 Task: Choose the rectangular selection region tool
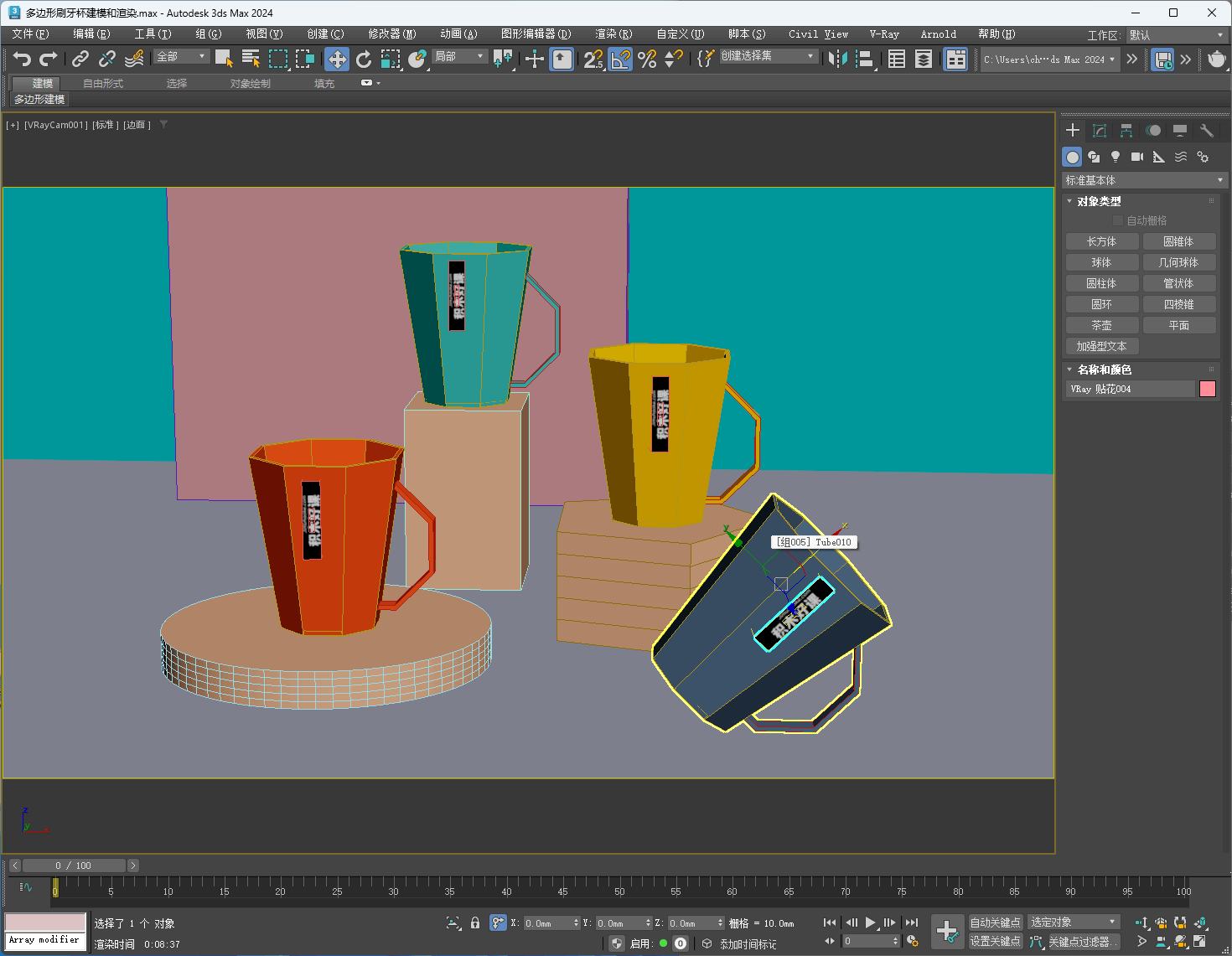[278, 59]
